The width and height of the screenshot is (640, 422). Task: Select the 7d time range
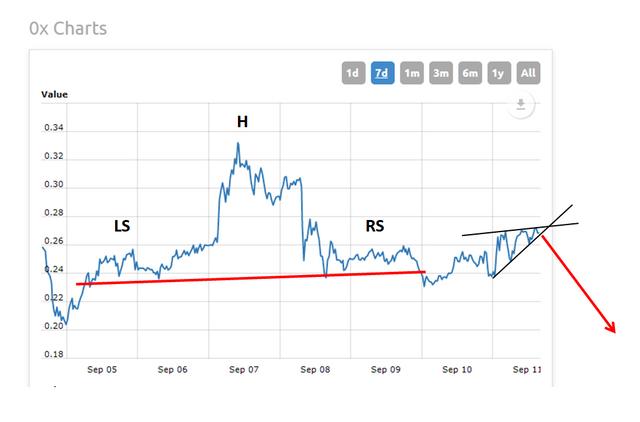tap(382, 73)
